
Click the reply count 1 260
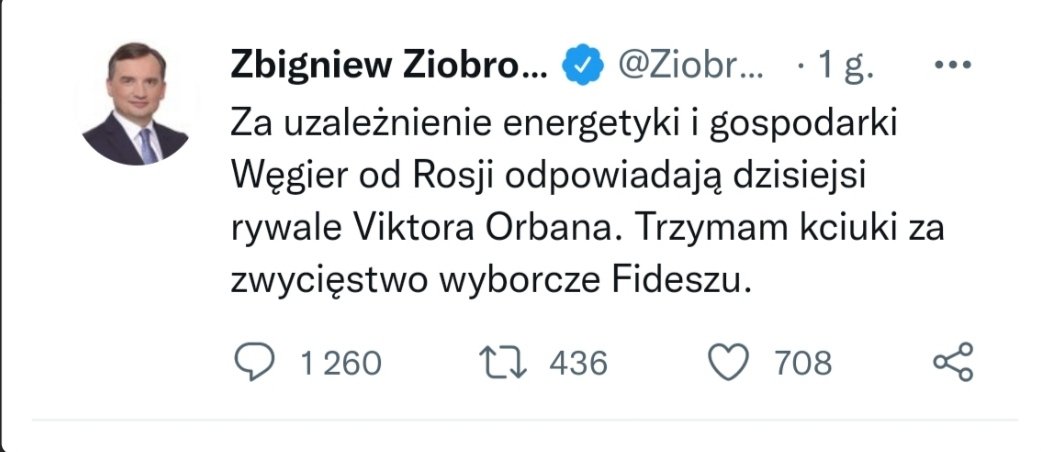(340, 363)
